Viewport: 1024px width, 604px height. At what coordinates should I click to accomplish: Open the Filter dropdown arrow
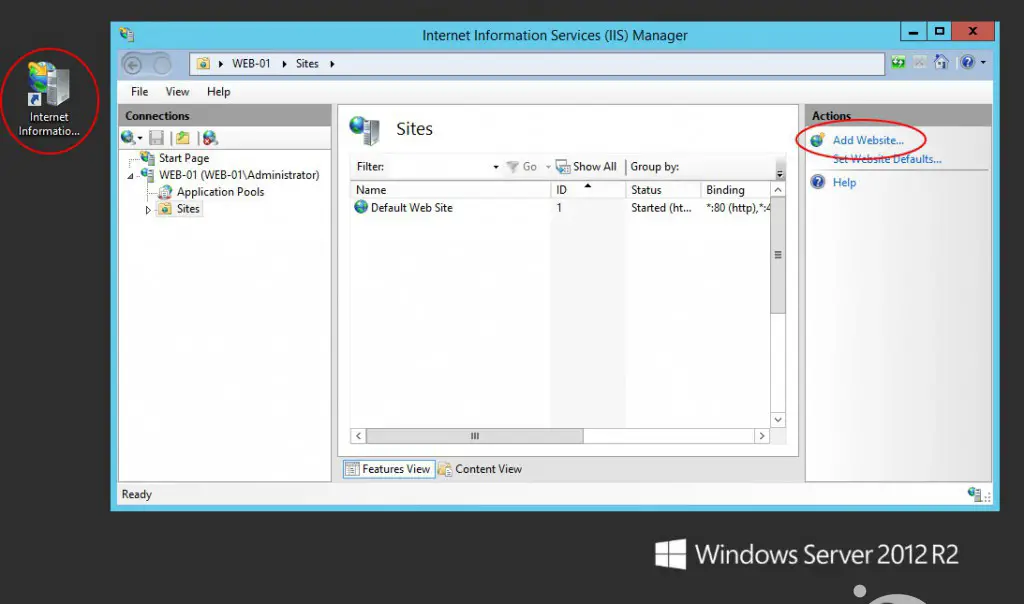(x=496, y=167)
